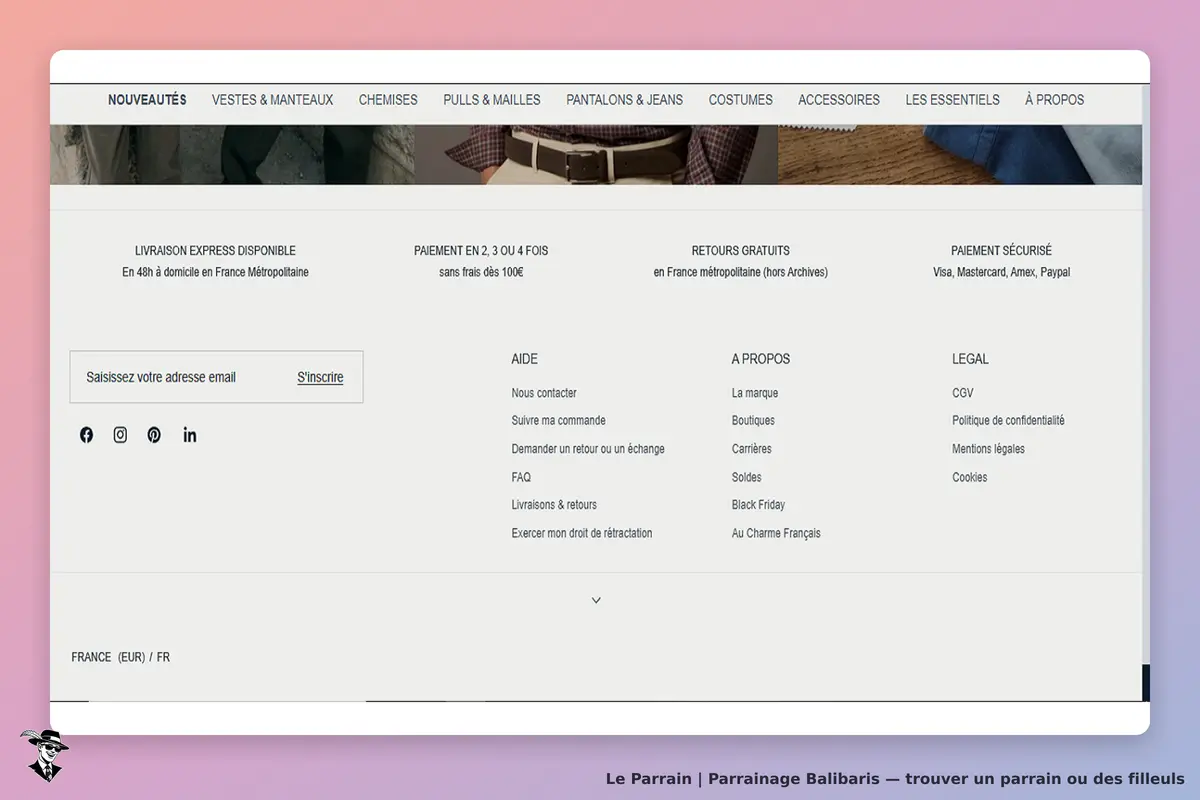1200x800 pixels.
Task: Open the Les Essentiels menu
Action: pyautogui.click(x=953, y=100)
